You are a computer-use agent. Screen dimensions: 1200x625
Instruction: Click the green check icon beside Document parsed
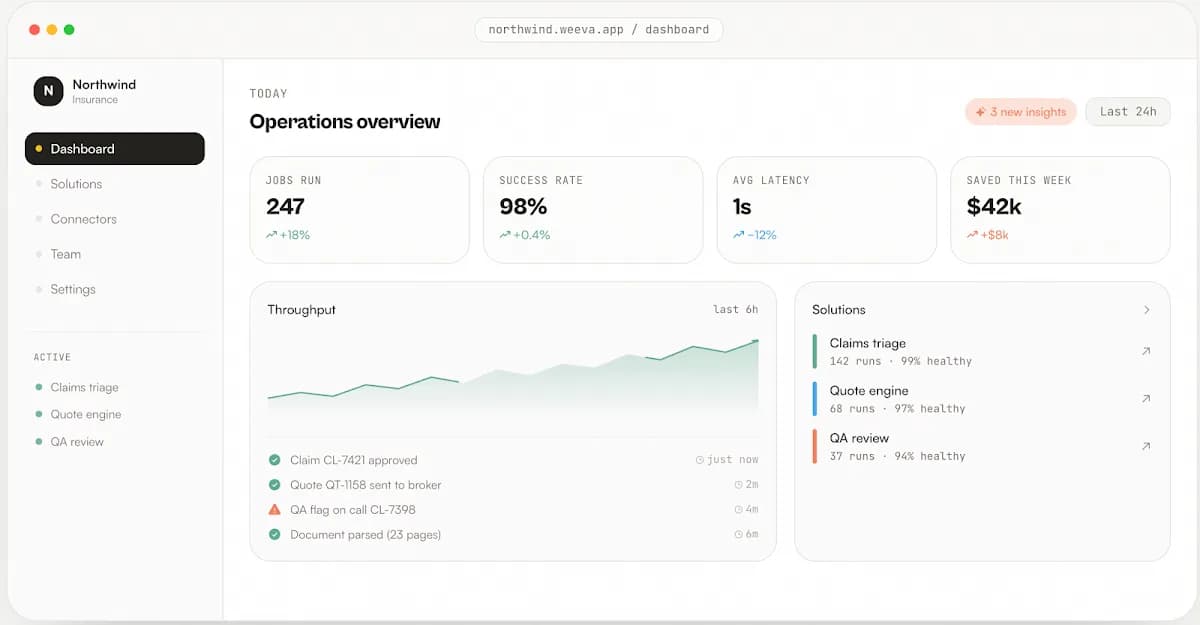[275, 534]
